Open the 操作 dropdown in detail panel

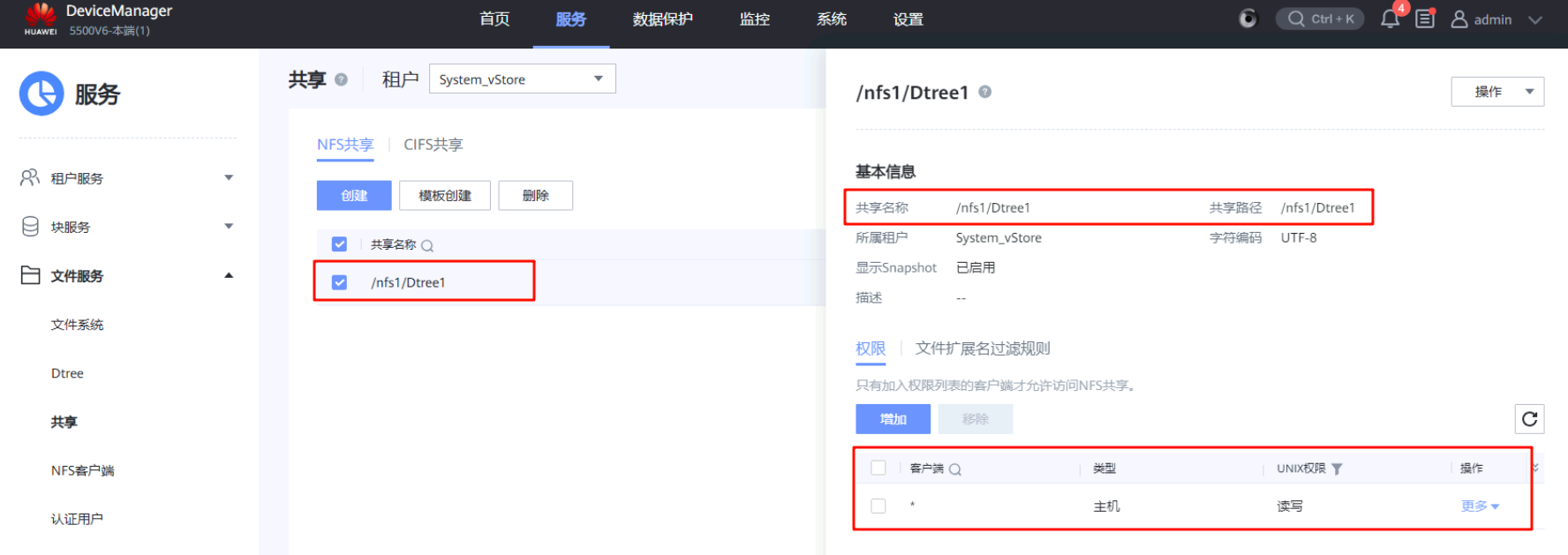coord(1497,92)
